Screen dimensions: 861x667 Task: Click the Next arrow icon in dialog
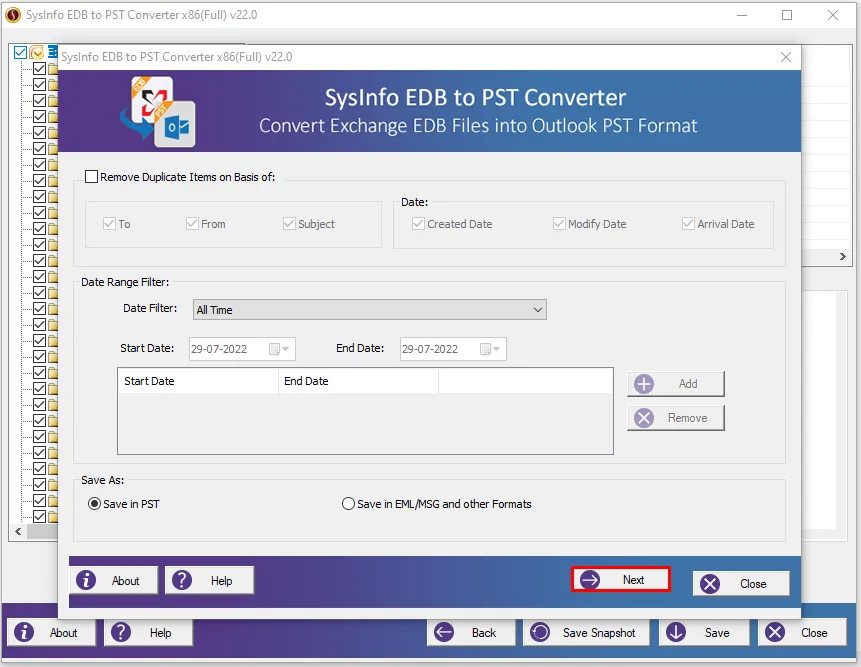coord(590,580)
